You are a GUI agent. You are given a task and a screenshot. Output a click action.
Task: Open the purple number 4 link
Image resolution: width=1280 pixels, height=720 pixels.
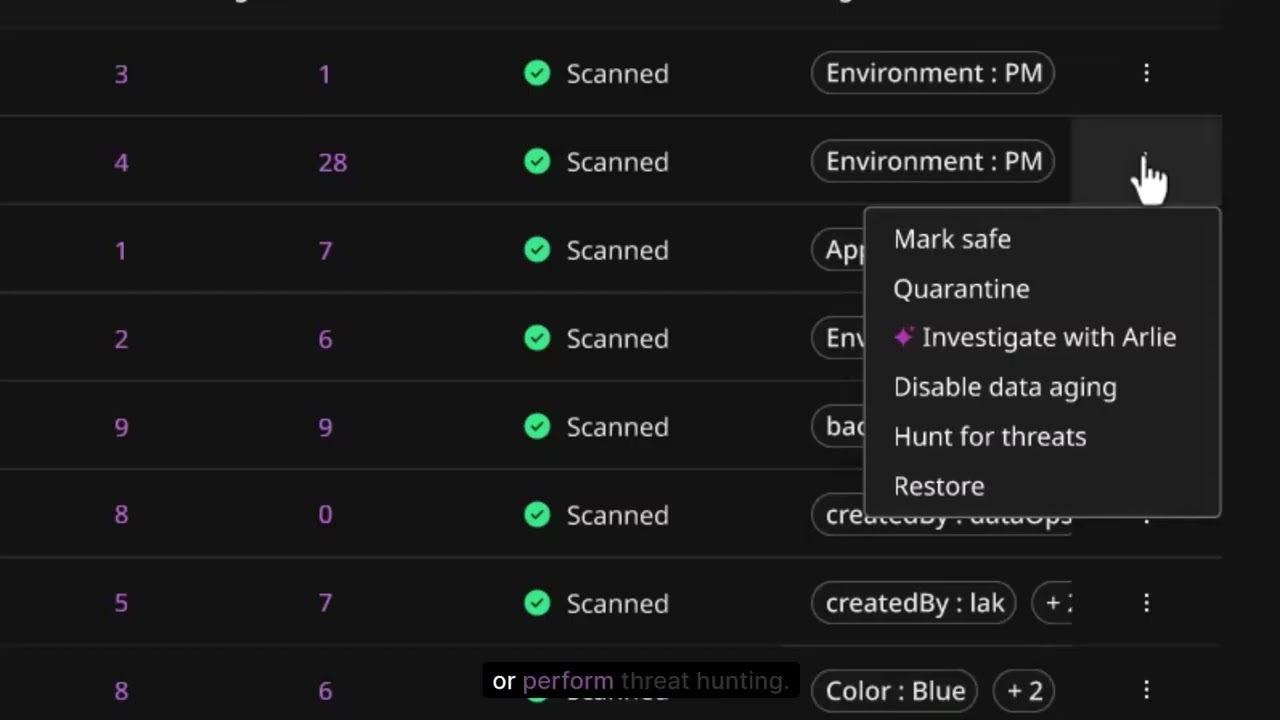point(121,162)
